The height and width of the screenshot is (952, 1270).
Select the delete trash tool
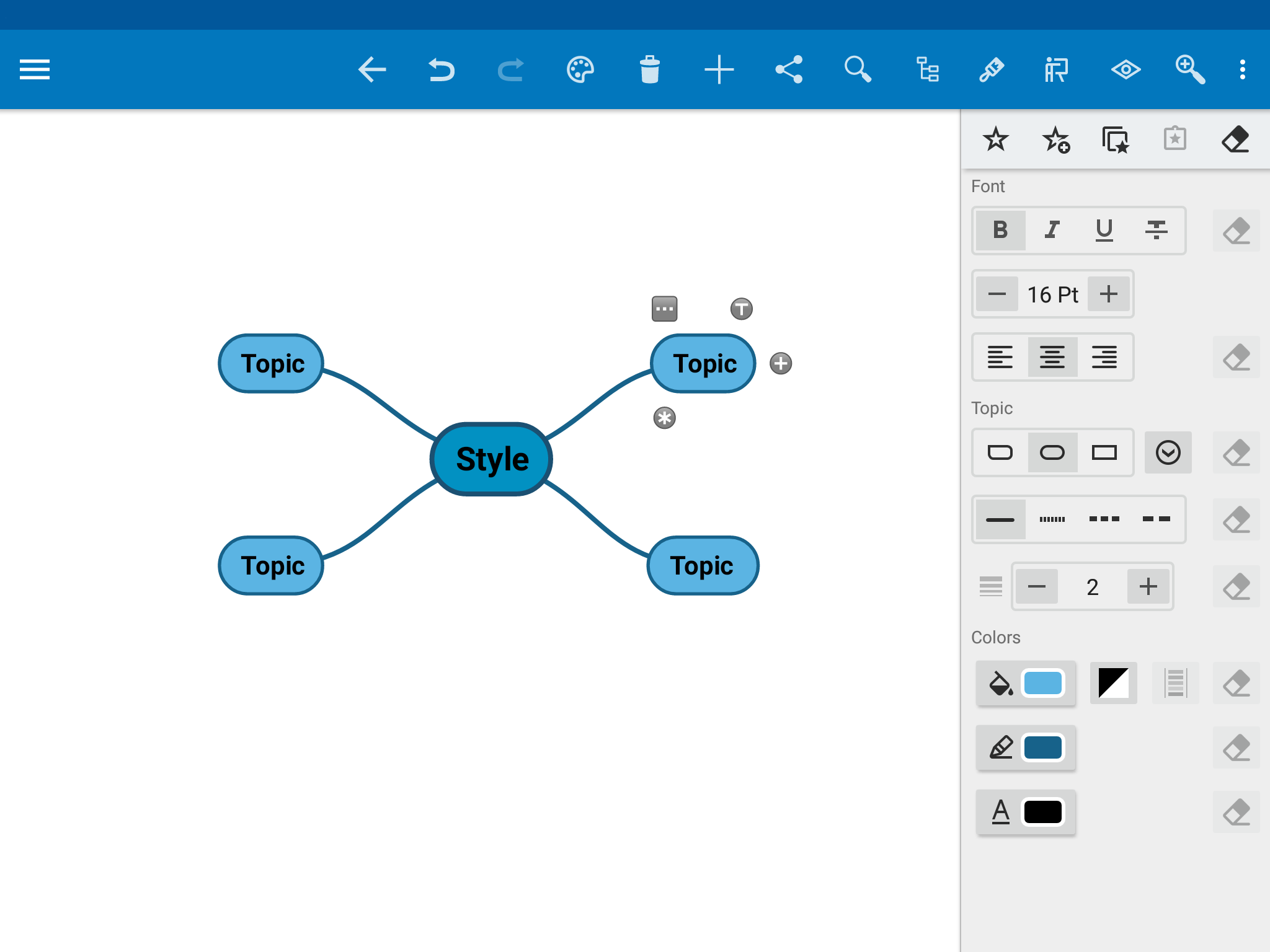[650, 69]
